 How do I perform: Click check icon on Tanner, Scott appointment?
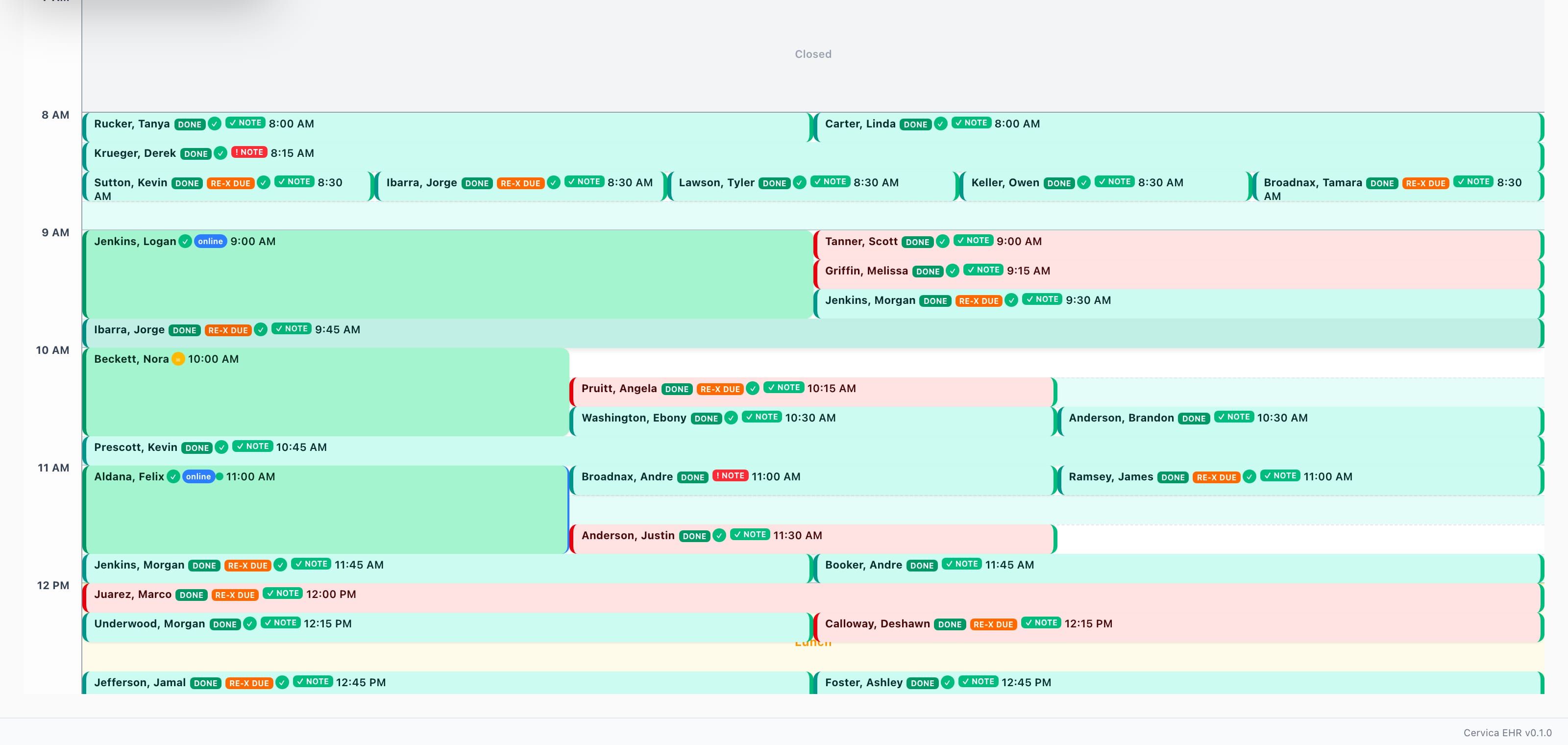942,241
